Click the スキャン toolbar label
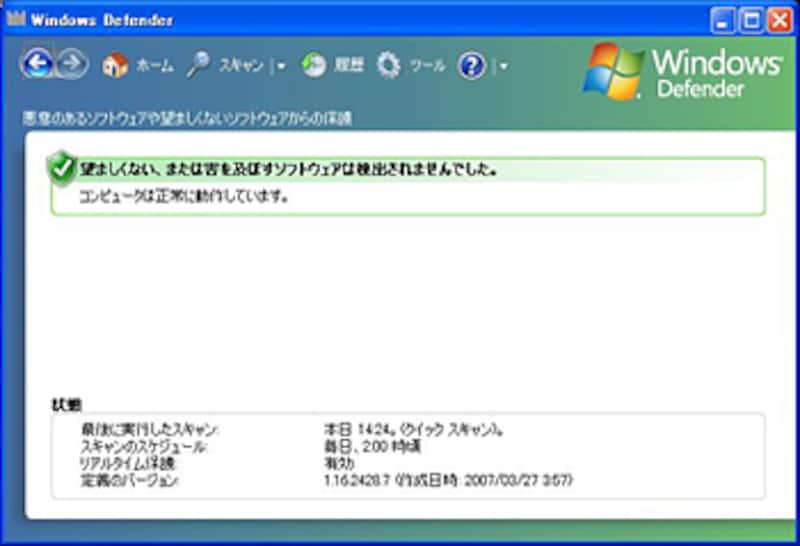Image resolution: width=800 pixels, height=546 pixels. pos(241,65)
